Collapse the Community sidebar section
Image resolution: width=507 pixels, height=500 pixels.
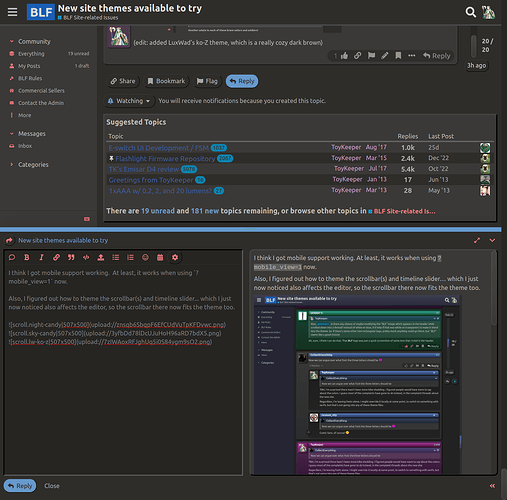pyautogui.click(x=30, y=41)
